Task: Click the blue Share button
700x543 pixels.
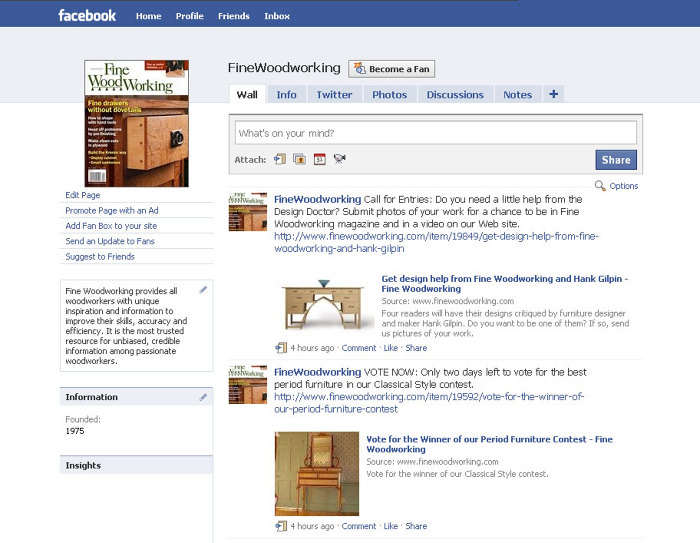Action: 616,160
